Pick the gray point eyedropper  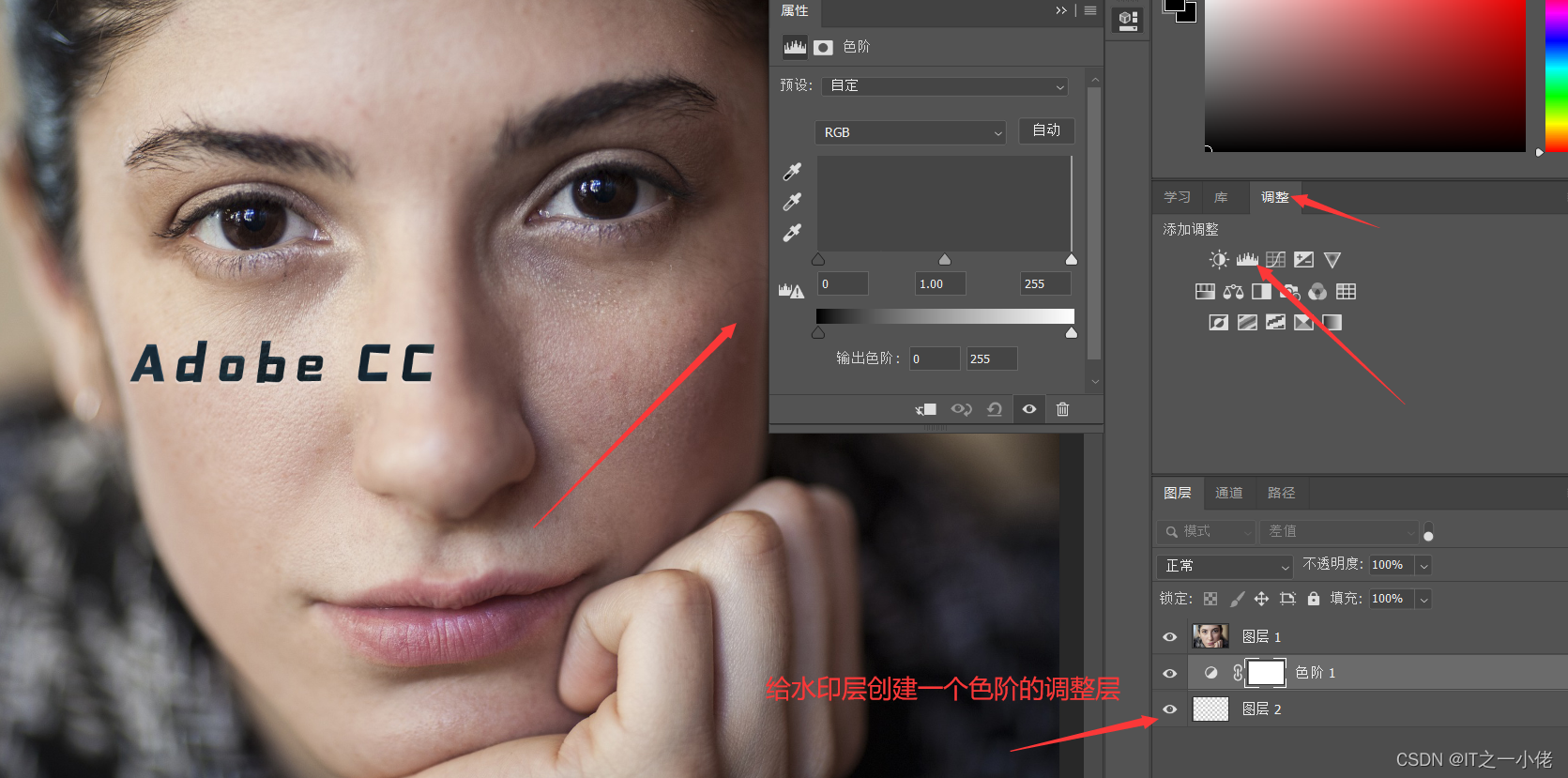click(792, 202)
